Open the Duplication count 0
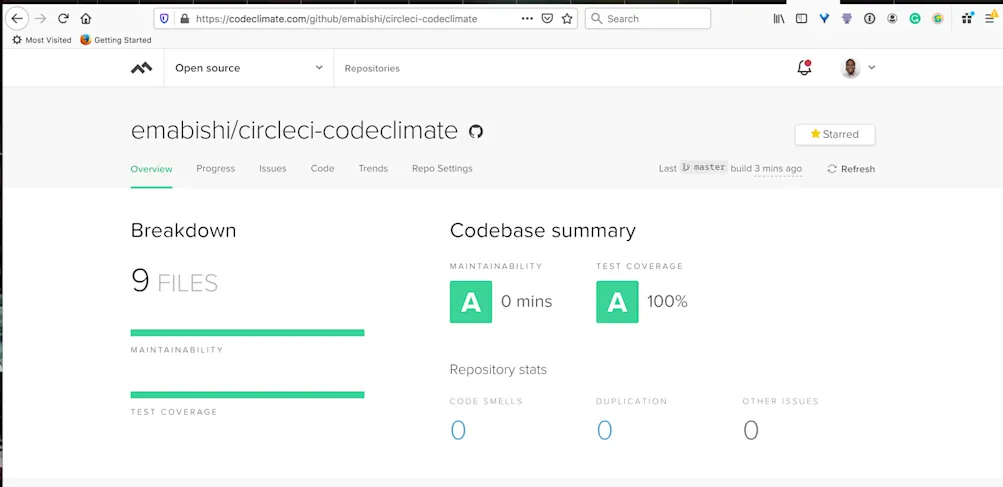The width and height of the screenshot is (1003, 487). pos(604,431)
